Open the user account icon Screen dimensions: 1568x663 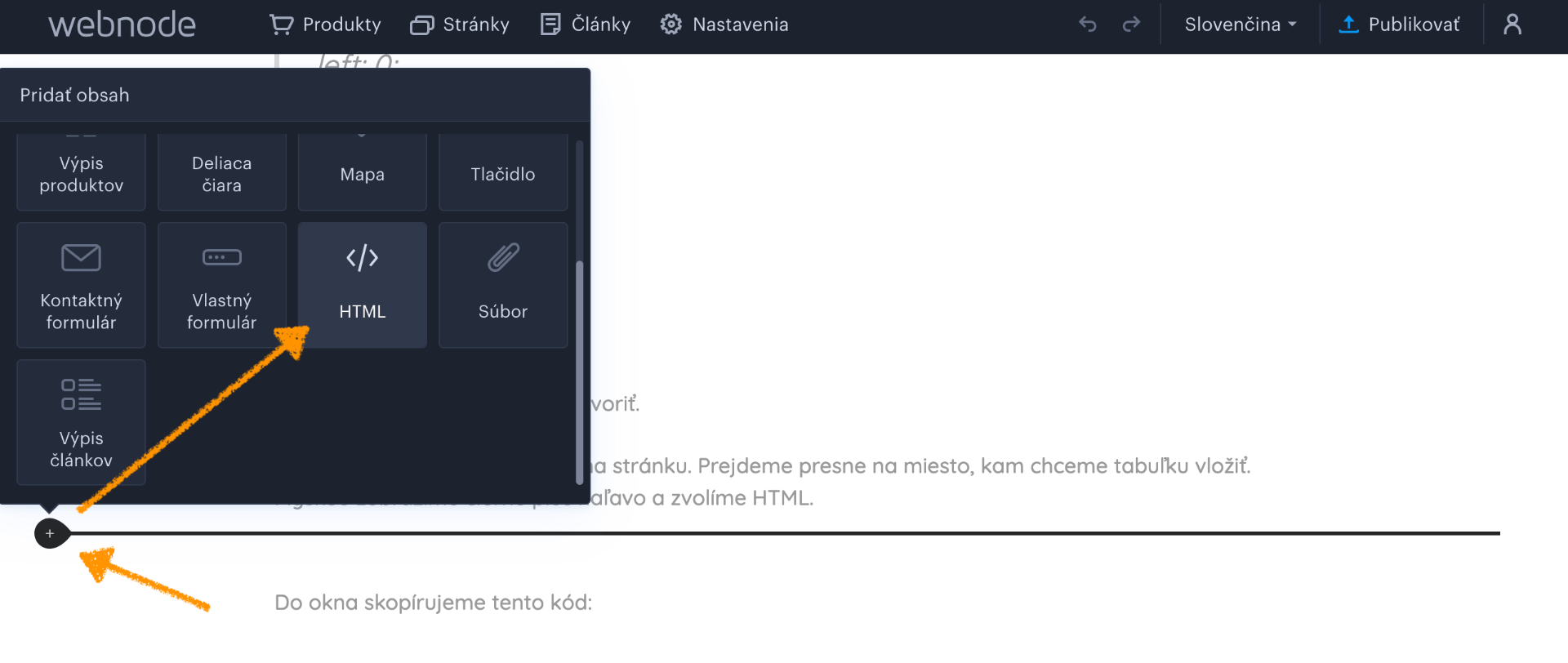click(1512, 24)
